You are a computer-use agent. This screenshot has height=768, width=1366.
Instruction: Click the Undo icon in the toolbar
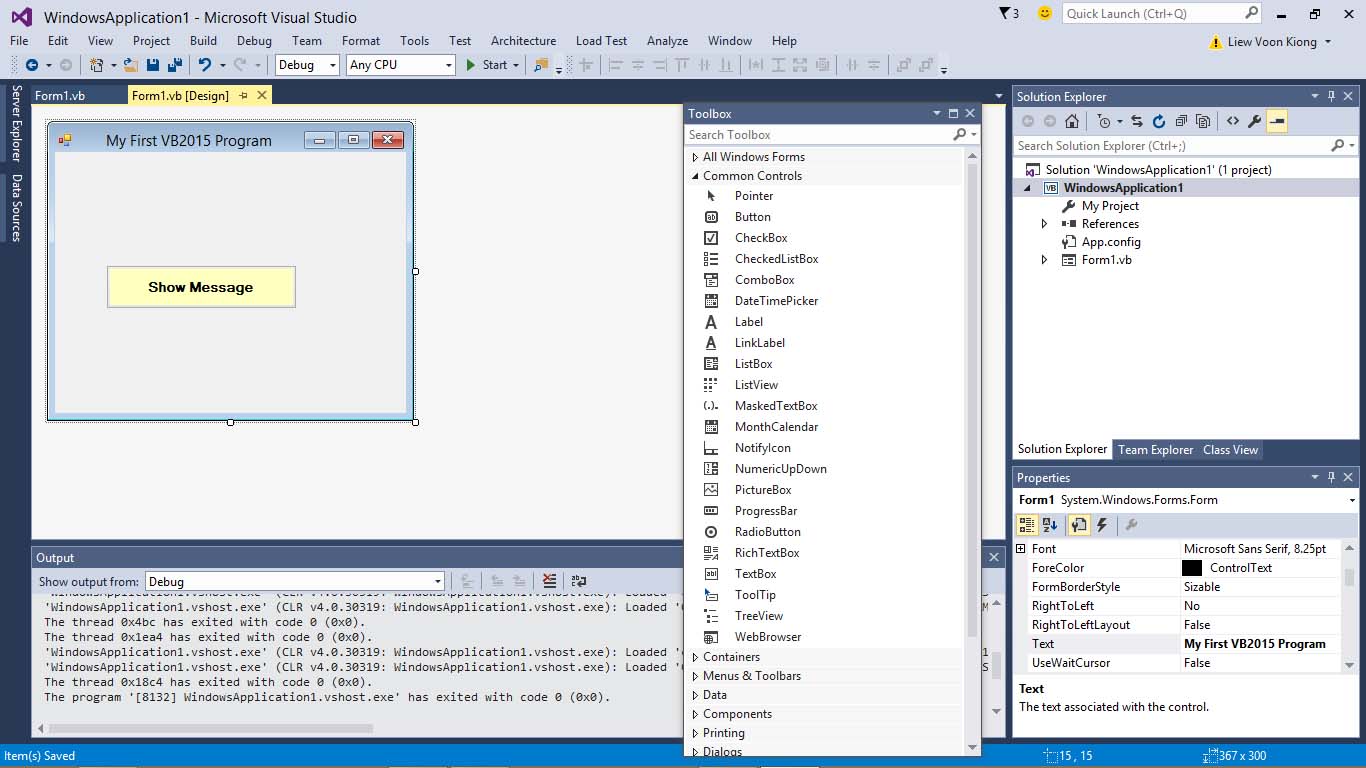click(206, 64)
